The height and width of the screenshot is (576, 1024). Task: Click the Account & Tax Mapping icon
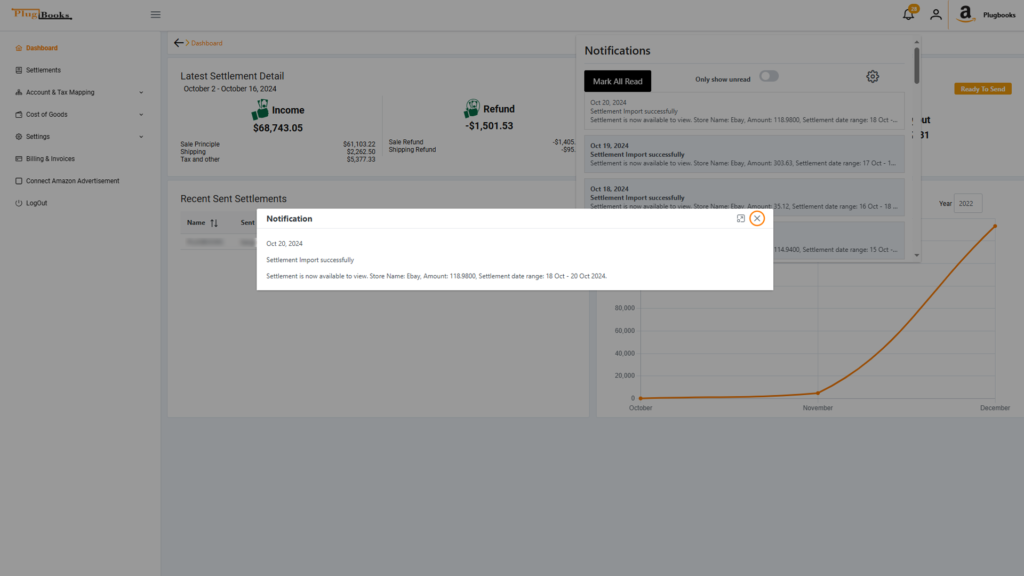(x=18, y=93)
